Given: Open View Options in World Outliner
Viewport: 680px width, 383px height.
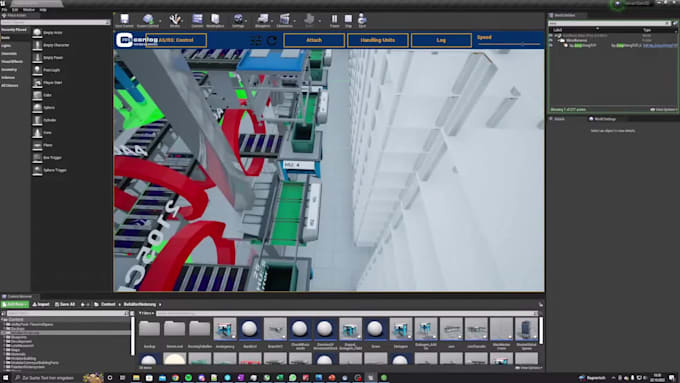Looking at the screenshot, I should click(663, 110).
